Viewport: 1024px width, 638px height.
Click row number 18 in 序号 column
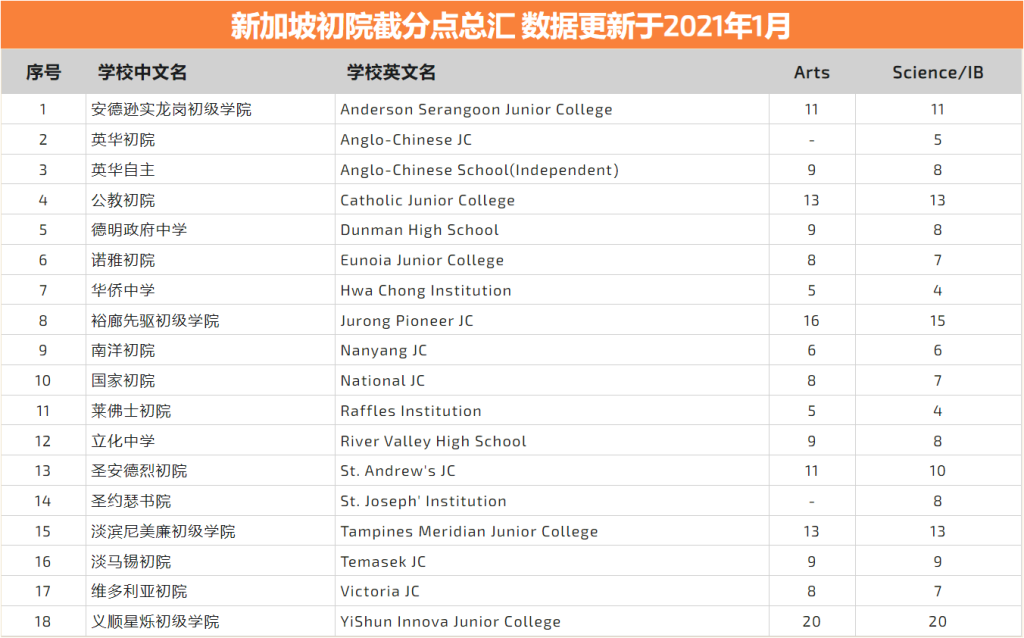[x=42, y=622]
